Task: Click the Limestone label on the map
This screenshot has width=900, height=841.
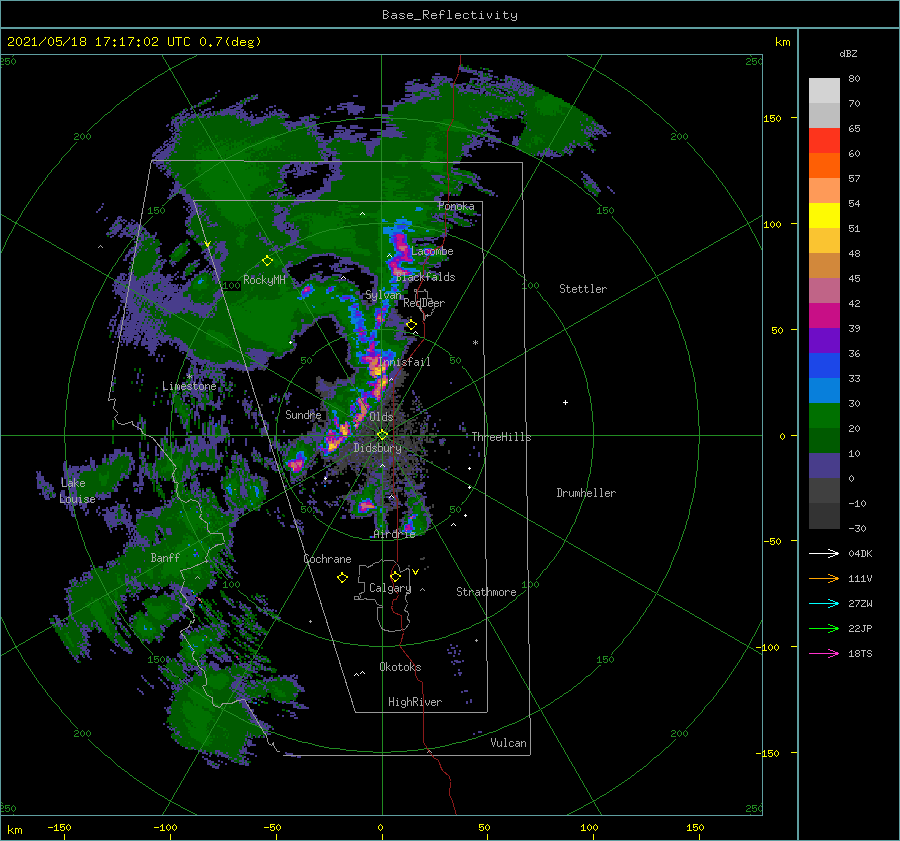Action: point(189,386)
